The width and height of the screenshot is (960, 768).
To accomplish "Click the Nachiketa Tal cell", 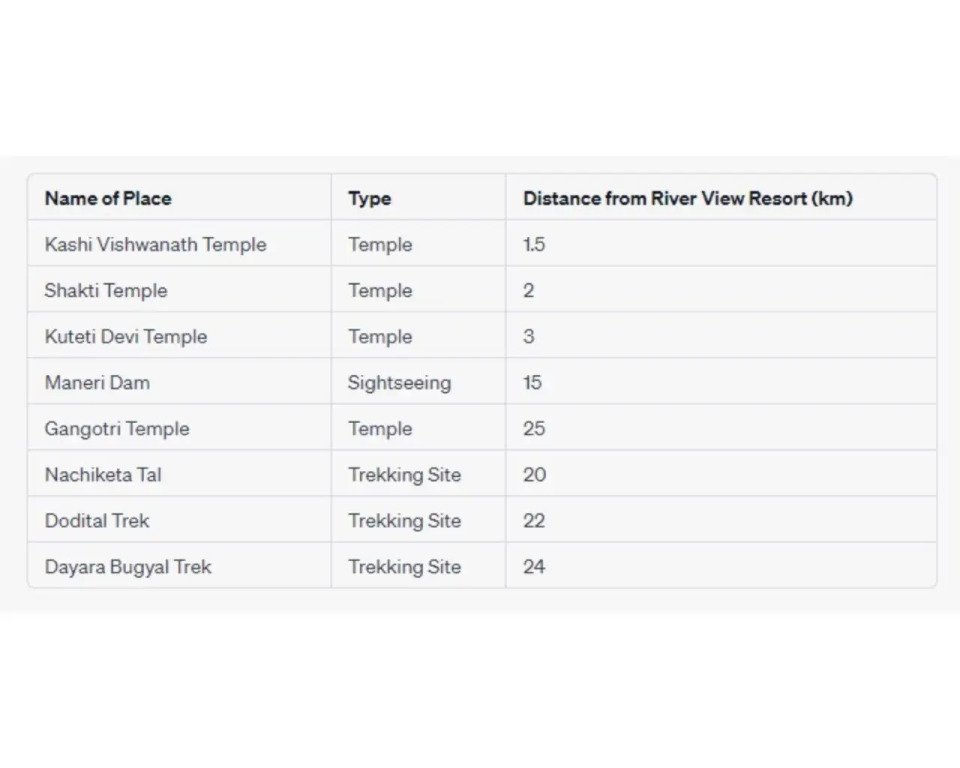I will pyautogui.click(x=103, y=474).
